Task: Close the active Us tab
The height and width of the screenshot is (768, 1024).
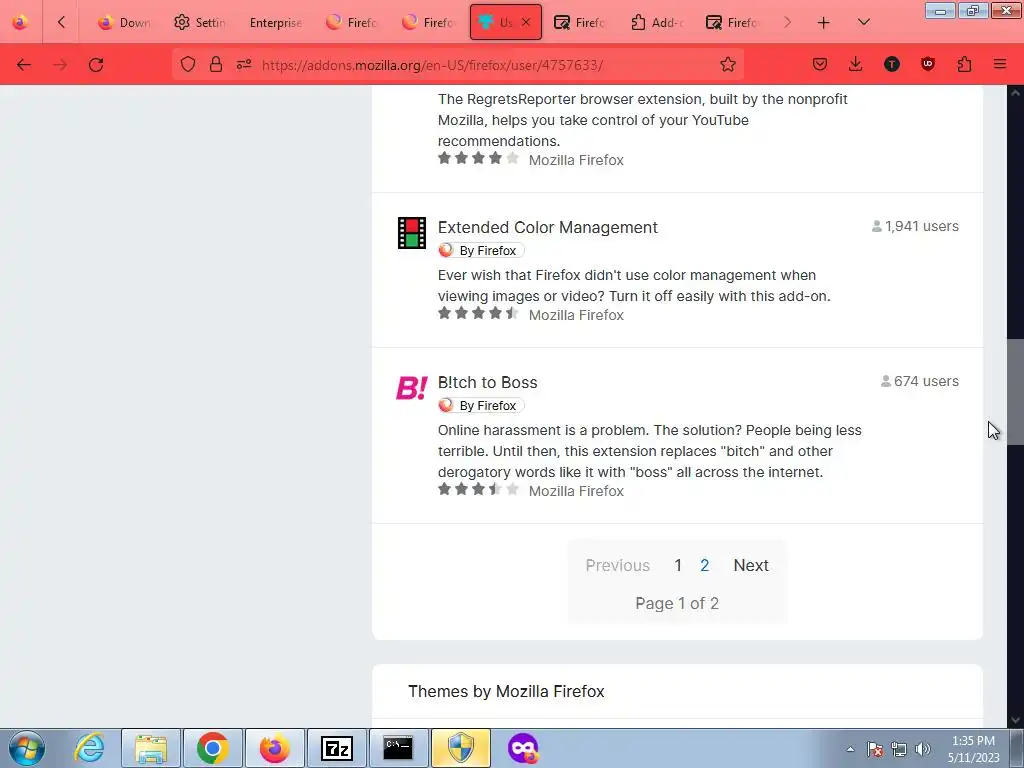Action: tap(526, 22)
